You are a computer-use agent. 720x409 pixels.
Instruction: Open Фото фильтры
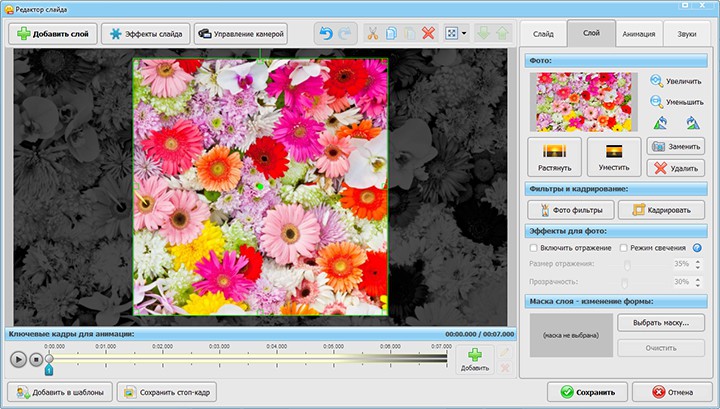tap(571, 210)
